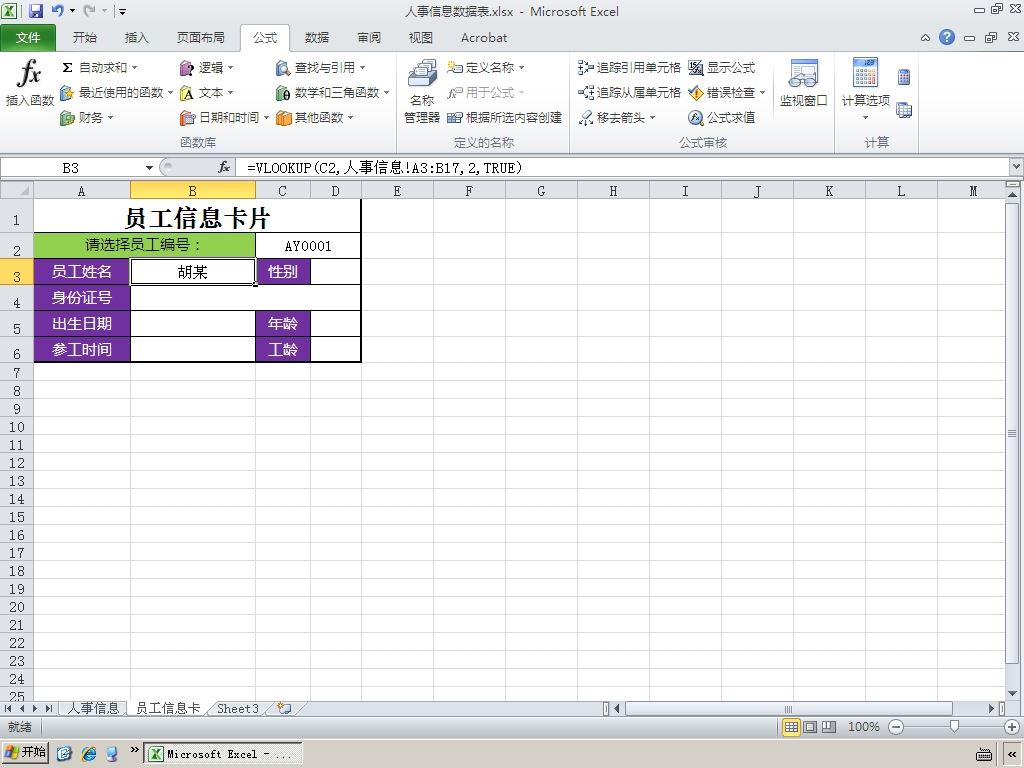Switch to Normal view in status bar
Image resolution: width=1024 pixels, height=768 pixels.
(x=791, y=727)
